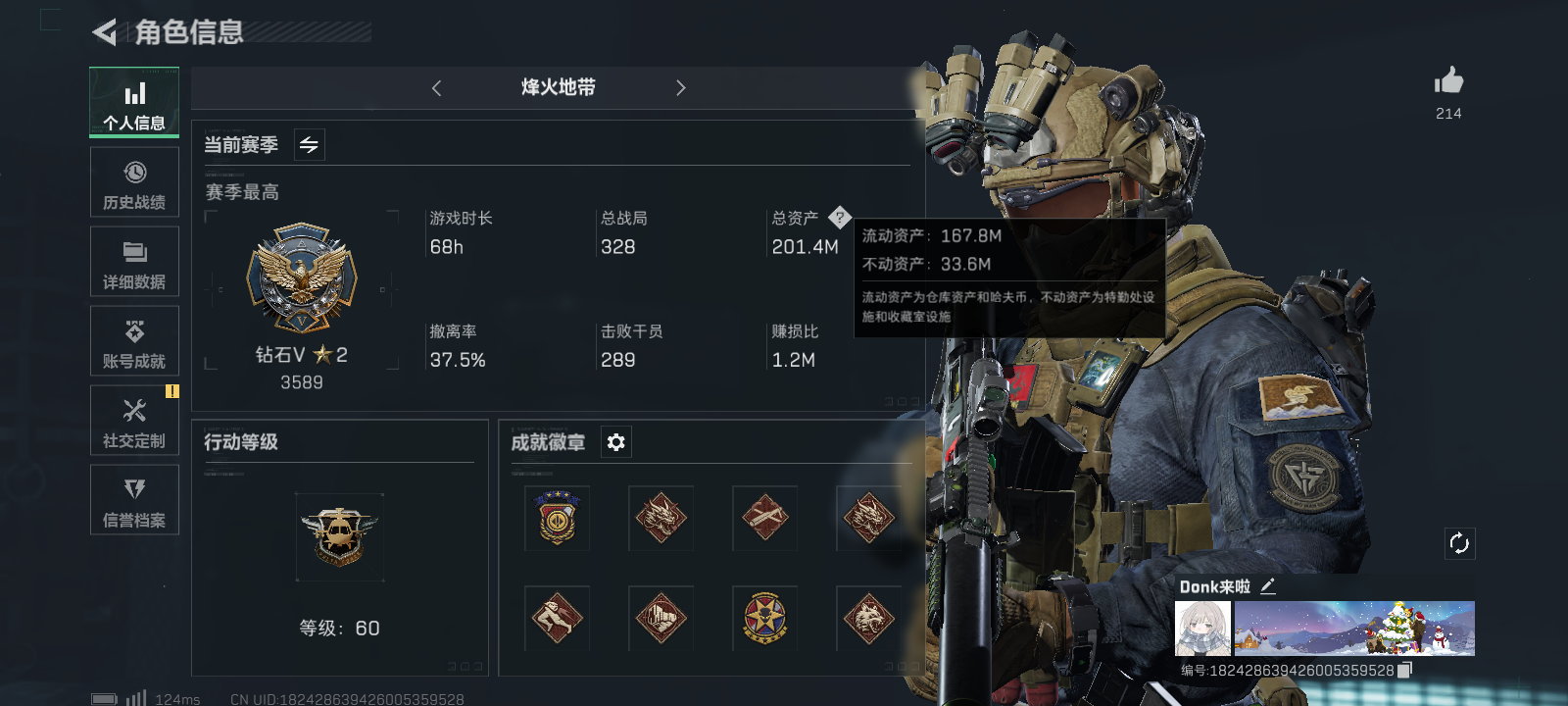Give a thumbs-up like
The image size is (1568, 706).
tap(1448, 81)
